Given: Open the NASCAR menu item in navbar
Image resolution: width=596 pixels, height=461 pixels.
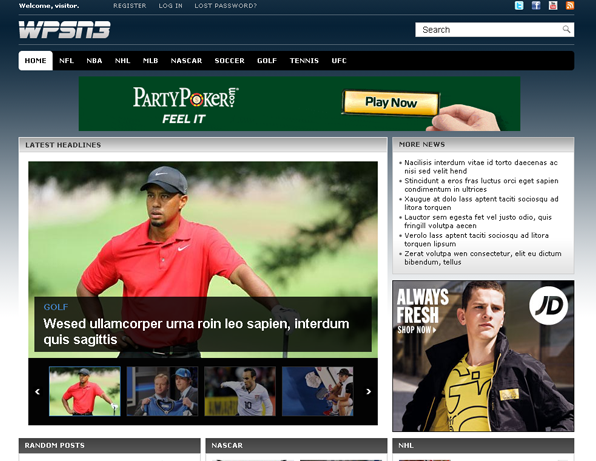Looking at the screenshot, I should tap(186, 60).
